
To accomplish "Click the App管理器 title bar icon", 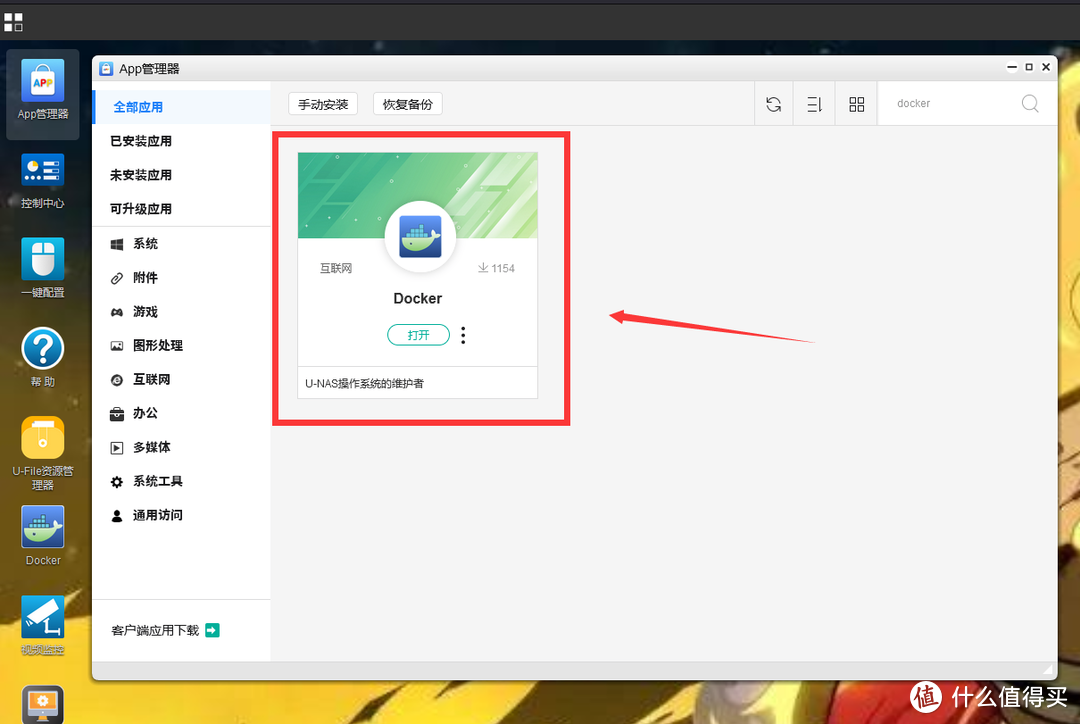I will 105,69.
